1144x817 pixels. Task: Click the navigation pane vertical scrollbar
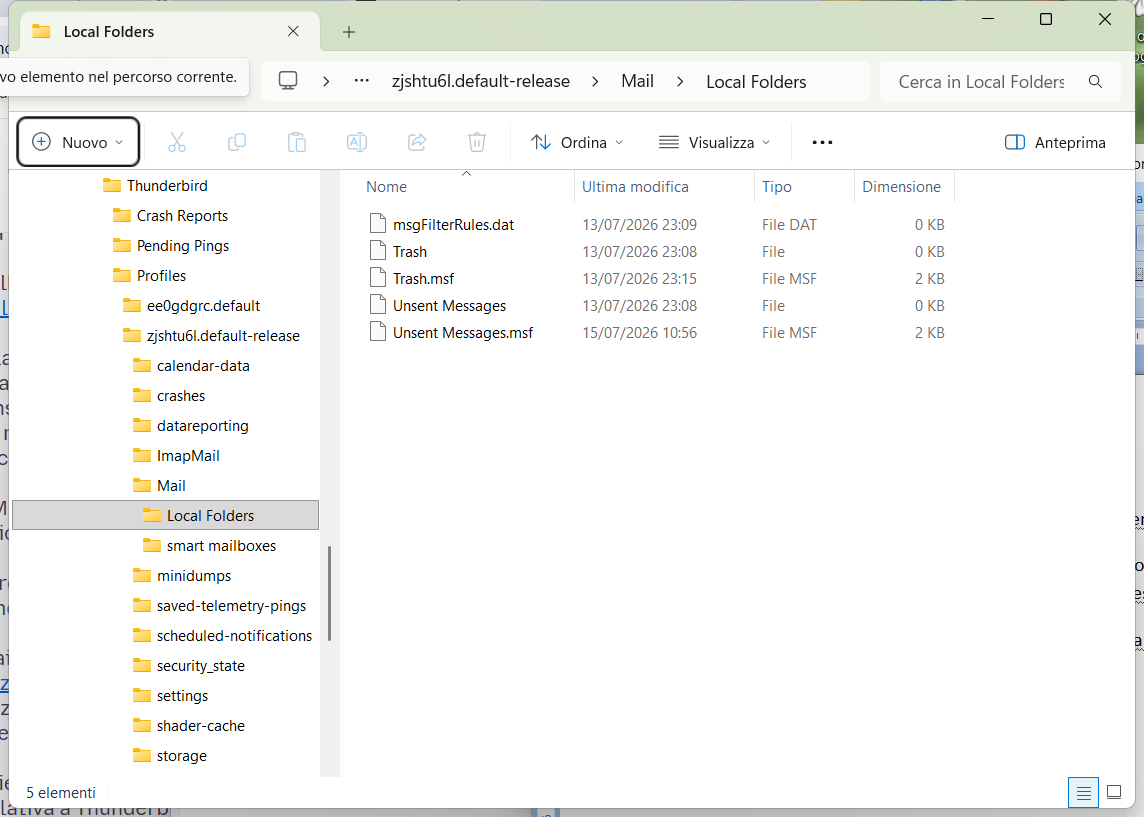point(330,593)
